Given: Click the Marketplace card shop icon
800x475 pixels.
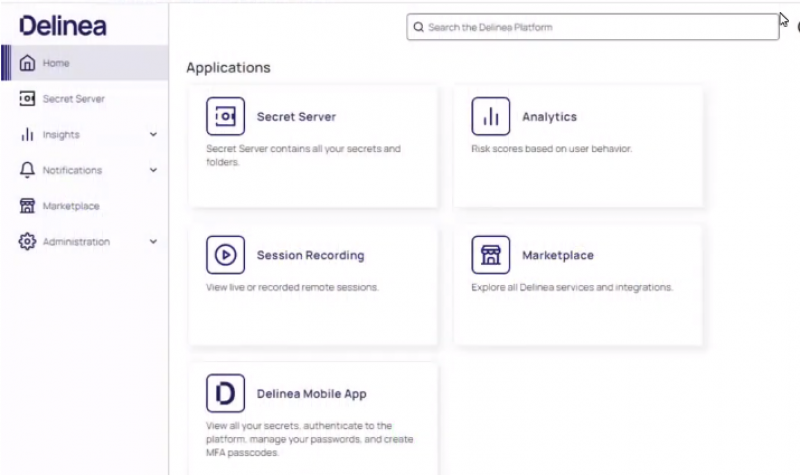Looking at the screenshot, I should 490,255.
